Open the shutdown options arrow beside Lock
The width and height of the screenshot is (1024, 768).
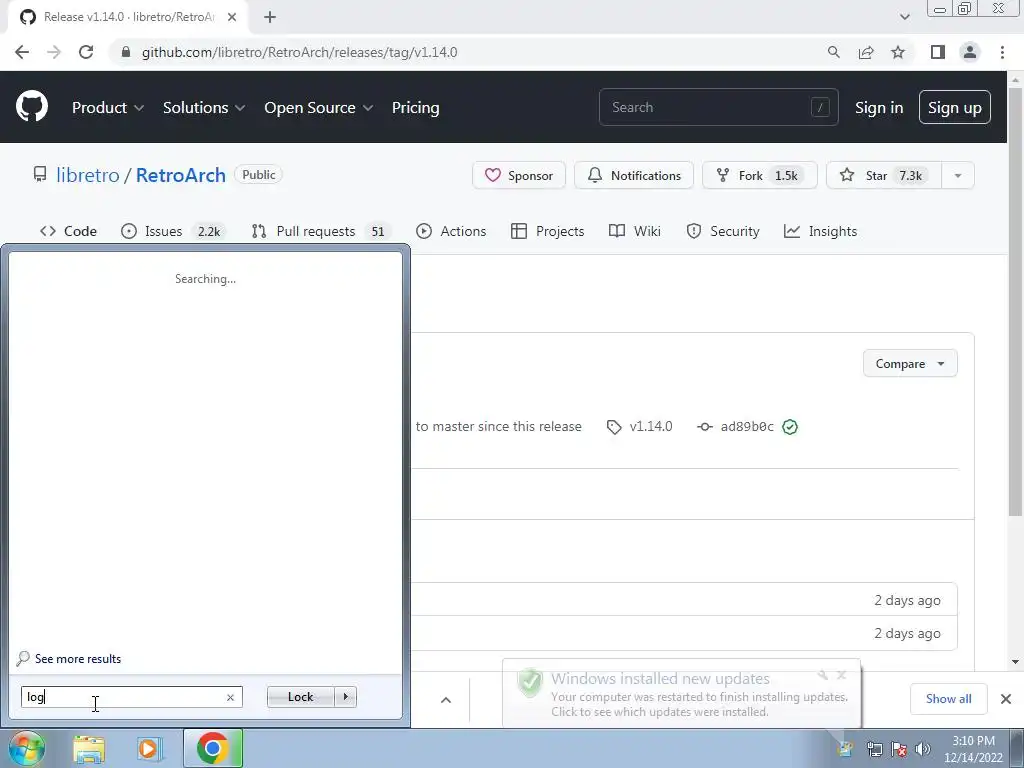(x=345, y=697)
